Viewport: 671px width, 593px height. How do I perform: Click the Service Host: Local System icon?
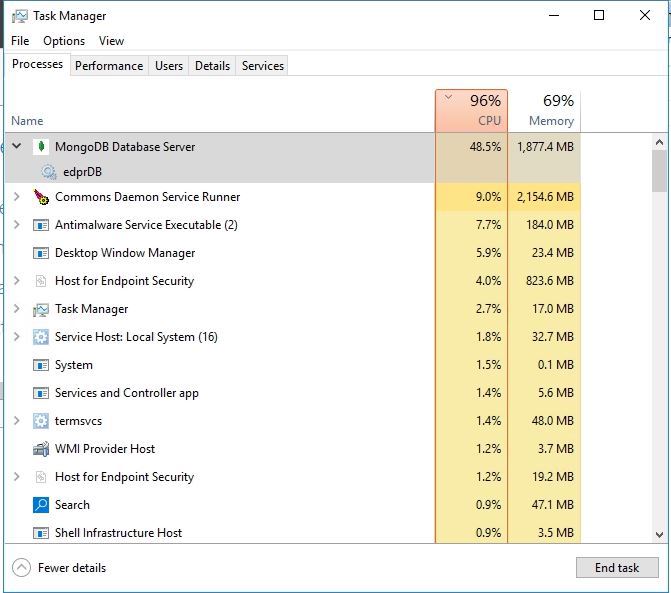[x=41, y=337]
